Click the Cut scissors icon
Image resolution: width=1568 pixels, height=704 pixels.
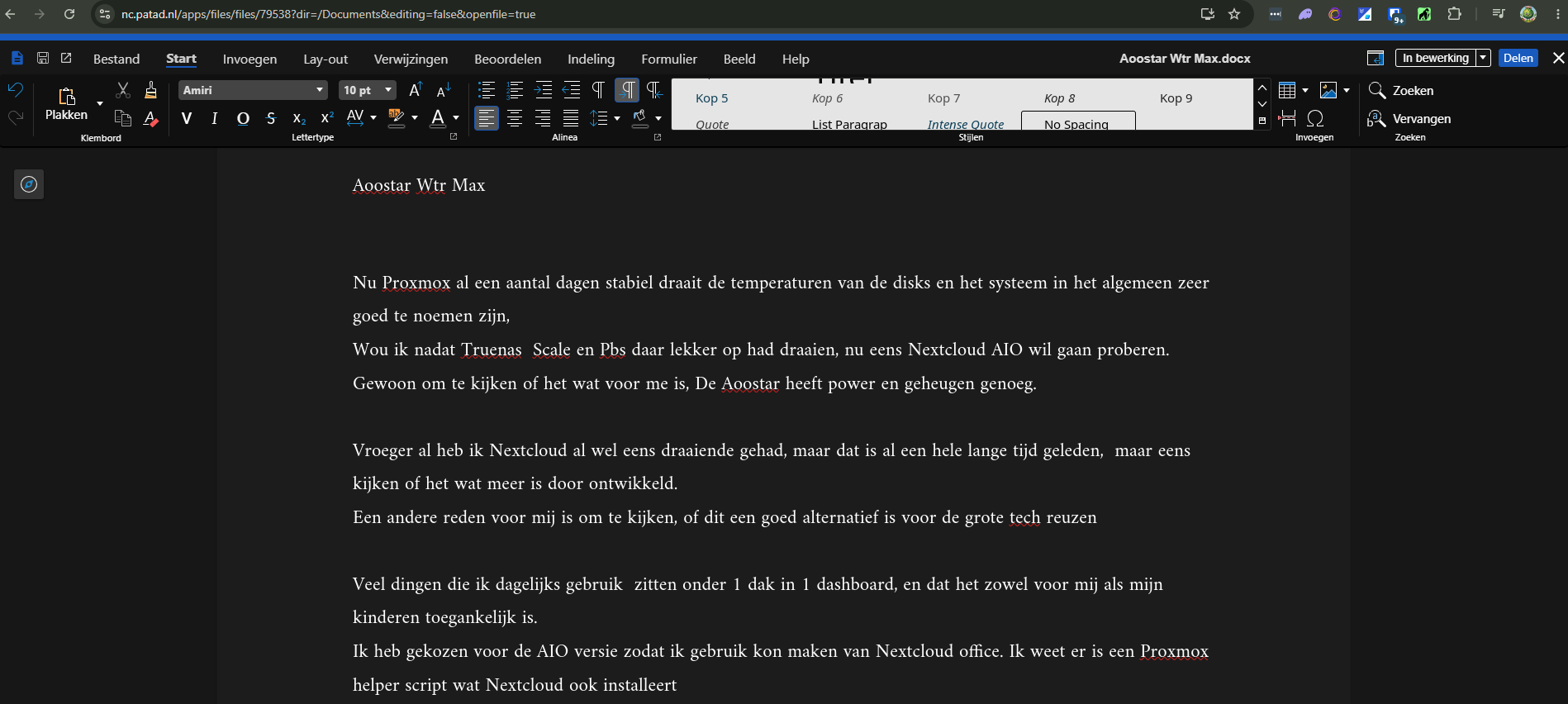coord(123,90)
